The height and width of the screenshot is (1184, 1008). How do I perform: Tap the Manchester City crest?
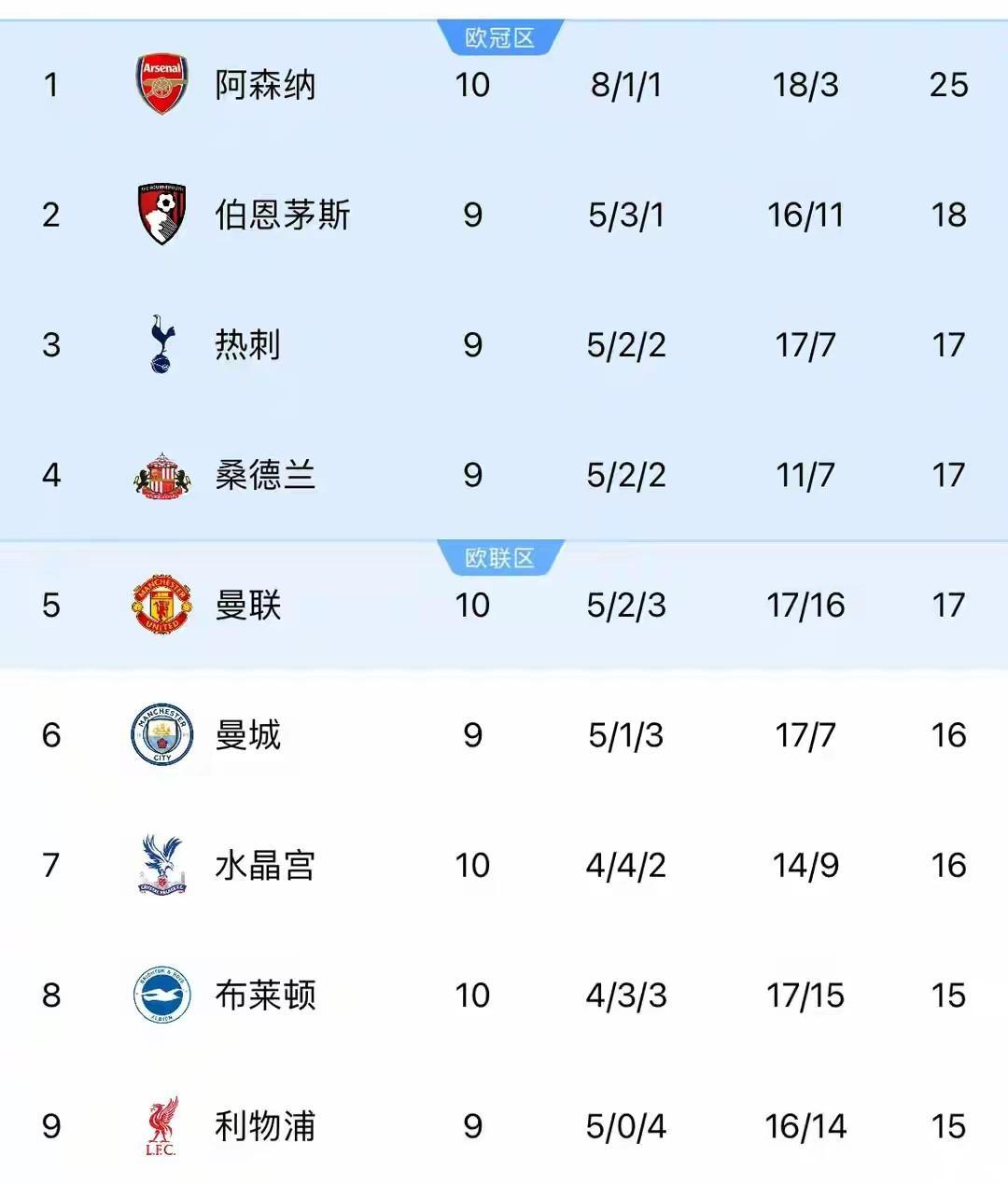pos(162,734)
